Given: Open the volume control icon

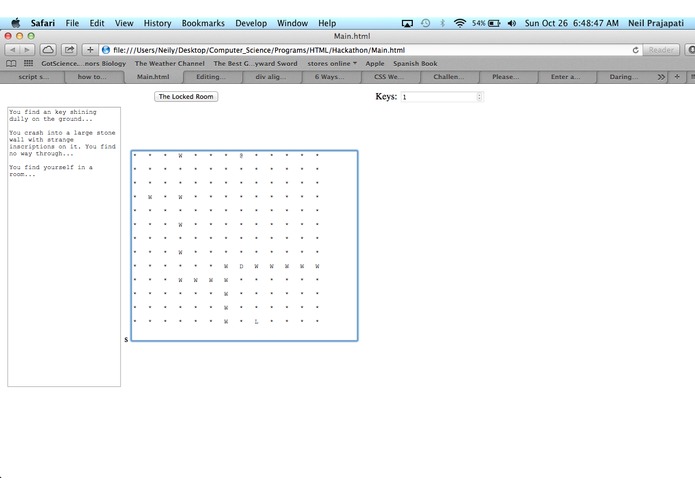Looking at the screenshot, I should pos(511,23).
